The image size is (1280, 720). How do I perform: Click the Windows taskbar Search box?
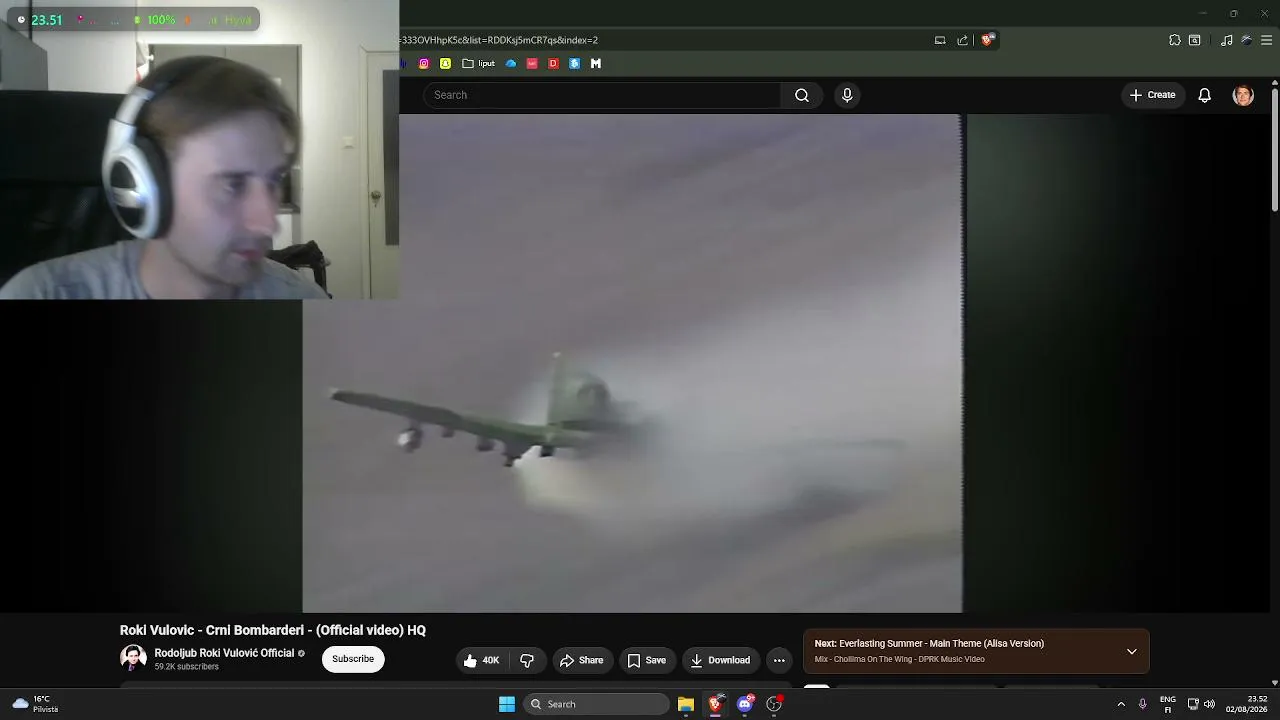[x=596, y=704]
